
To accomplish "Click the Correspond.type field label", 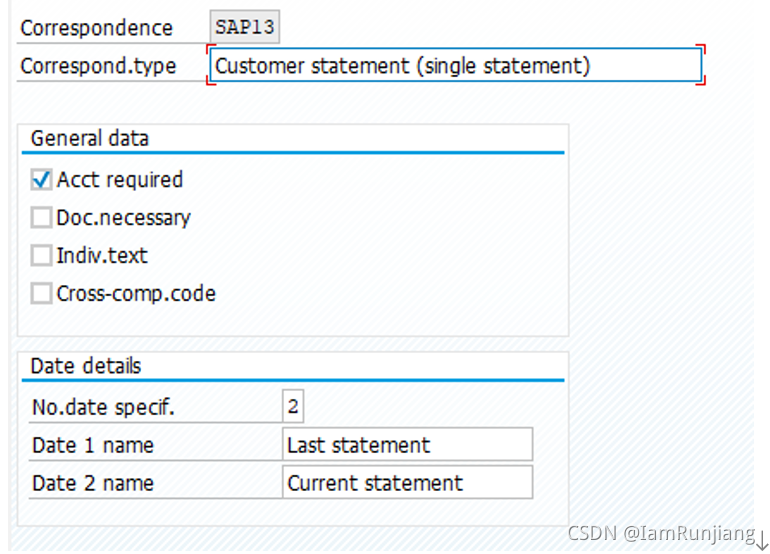I will (x=98, y=66).
